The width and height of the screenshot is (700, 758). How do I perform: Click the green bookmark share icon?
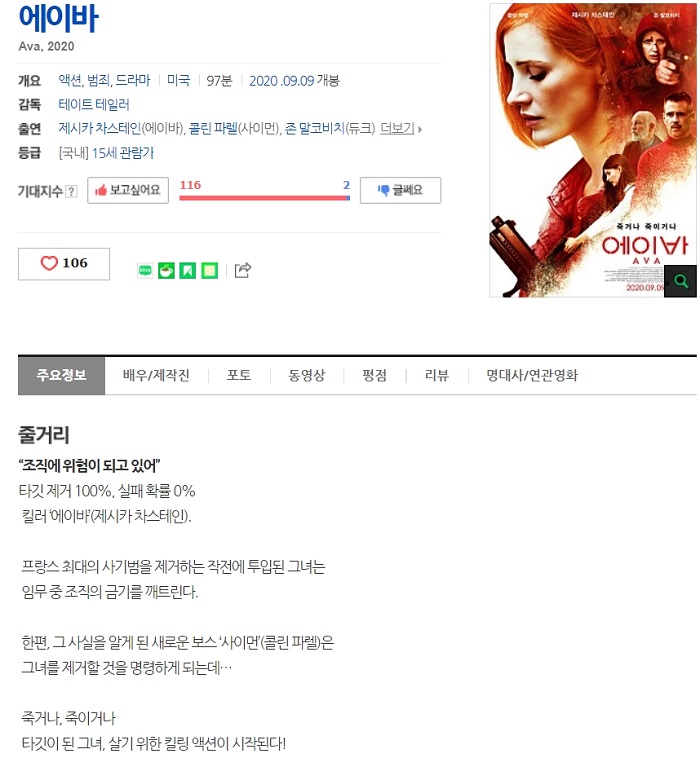pyautogui.click(x=188, y=270)
